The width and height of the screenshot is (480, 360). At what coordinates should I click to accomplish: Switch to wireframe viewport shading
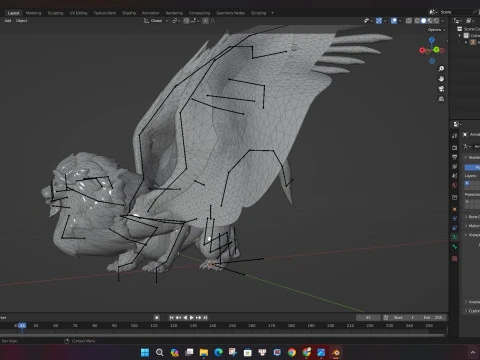417,21
